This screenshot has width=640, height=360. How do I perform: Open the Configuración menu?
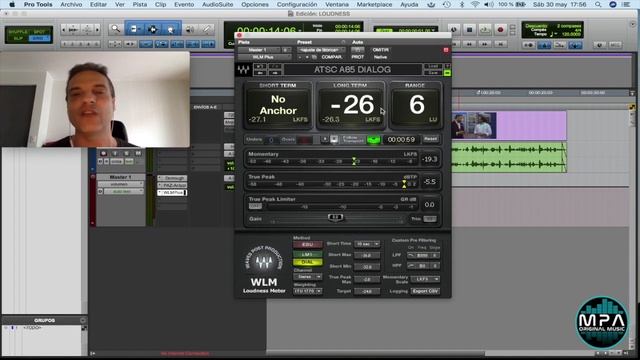pyautogui.click(x=297, y=4)
